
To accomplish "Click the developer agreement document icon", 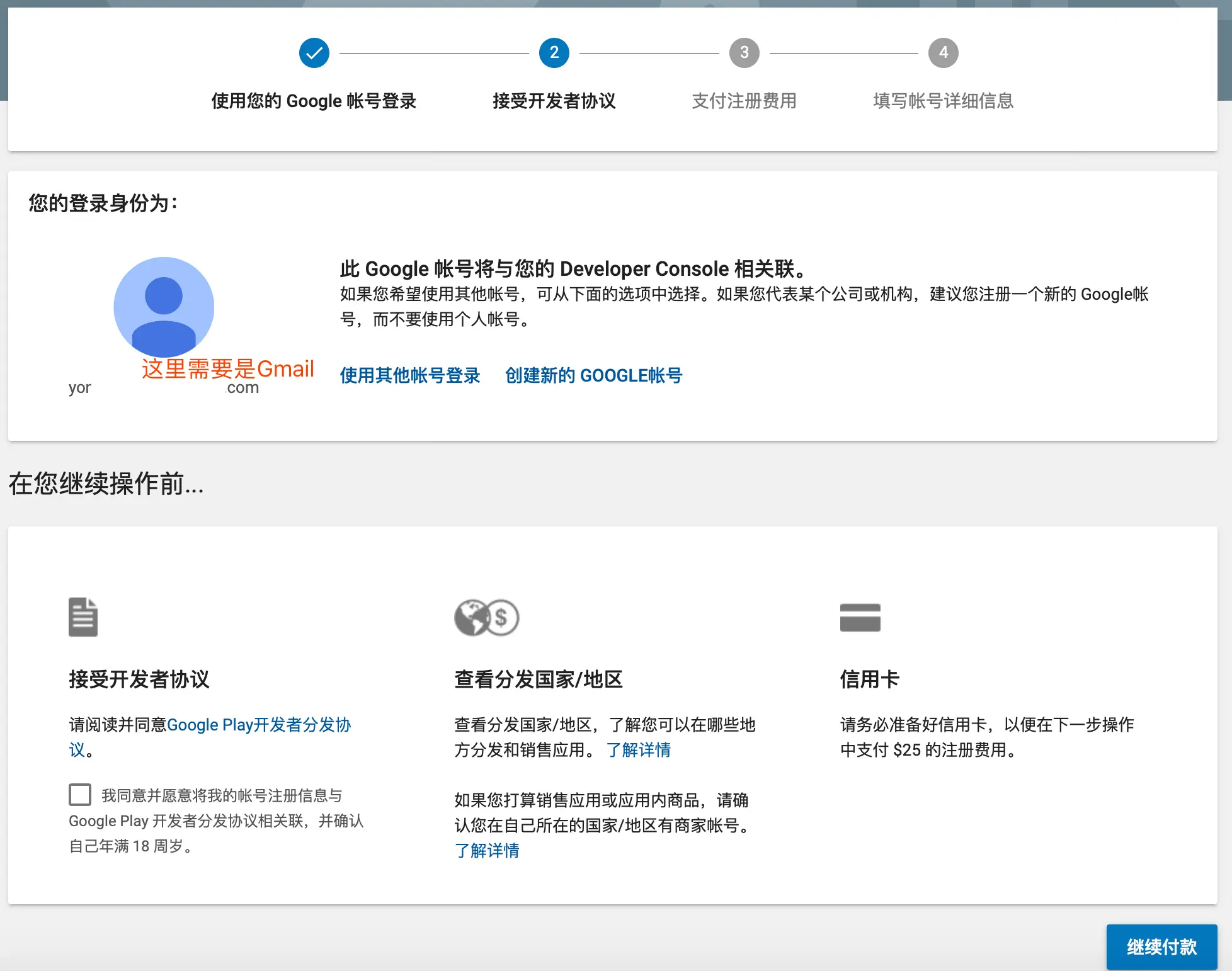I will coord(83,616).
